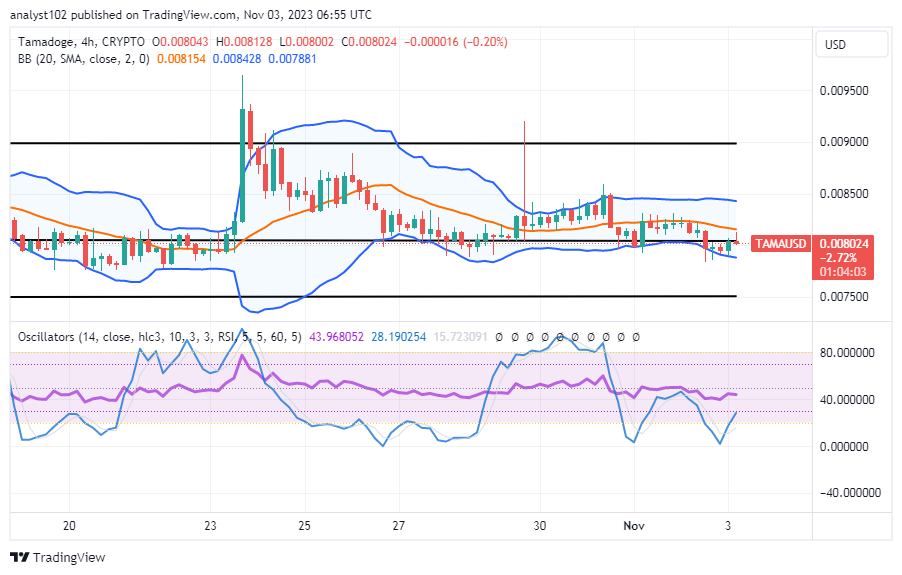Click the published by analyst102 header text
Screen dimensions: 902x575
click(191, 15)
